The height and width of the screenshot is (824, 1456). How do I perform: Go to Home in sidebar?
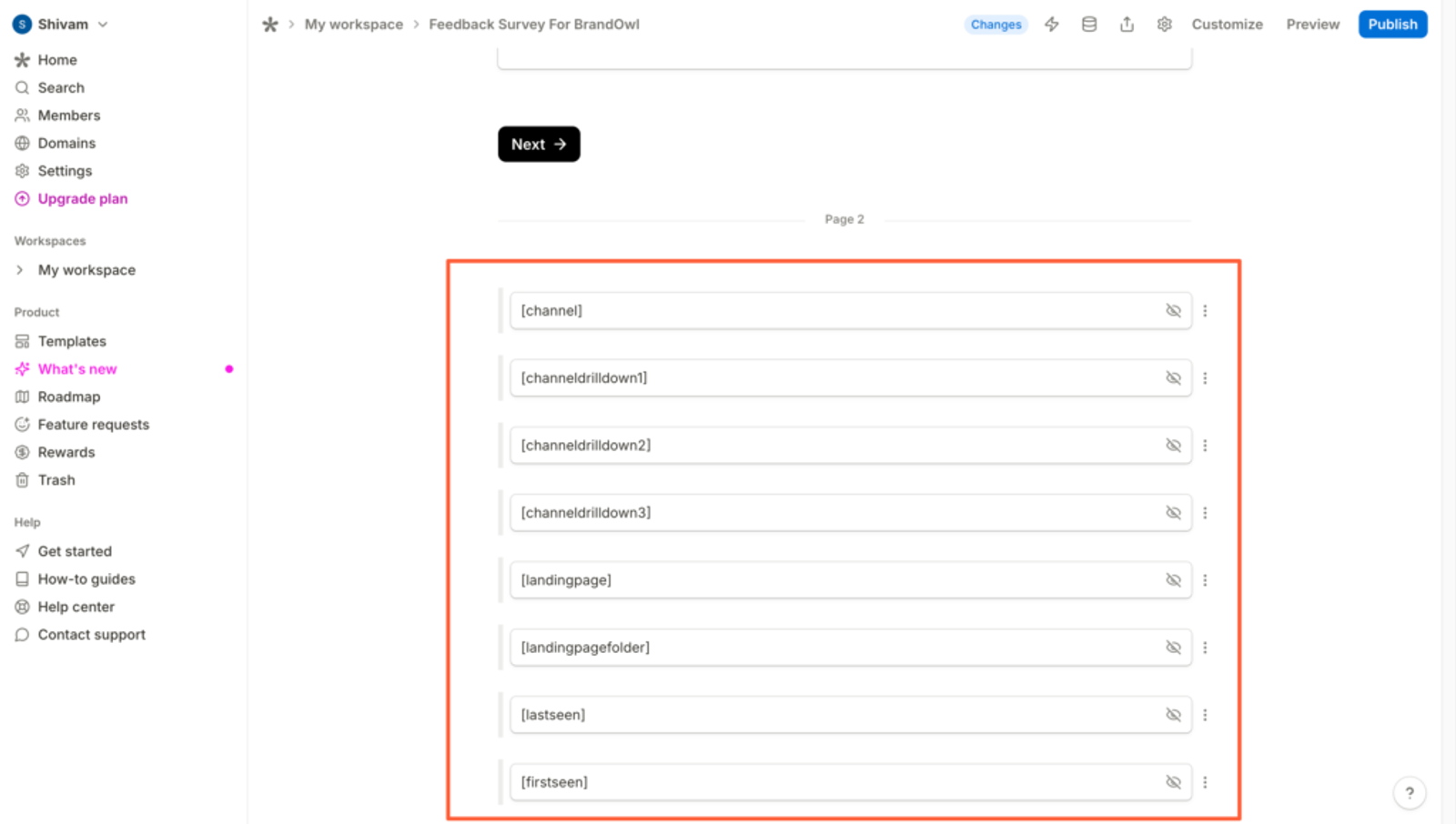click(x=57, y=60)
